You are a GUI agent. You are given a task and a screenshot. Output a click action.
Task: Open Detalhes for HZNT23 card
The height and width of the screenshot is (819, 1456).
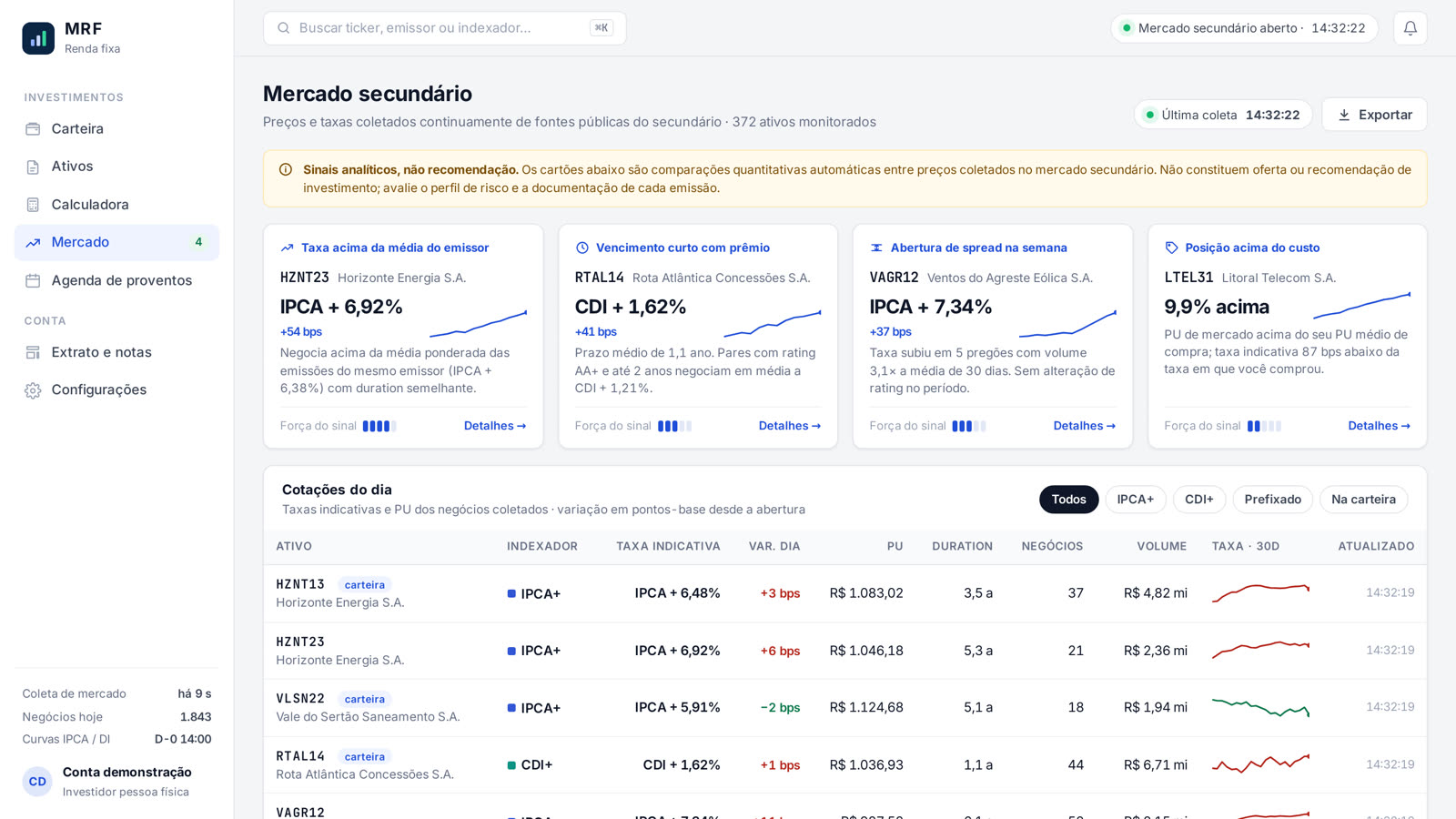495,426
